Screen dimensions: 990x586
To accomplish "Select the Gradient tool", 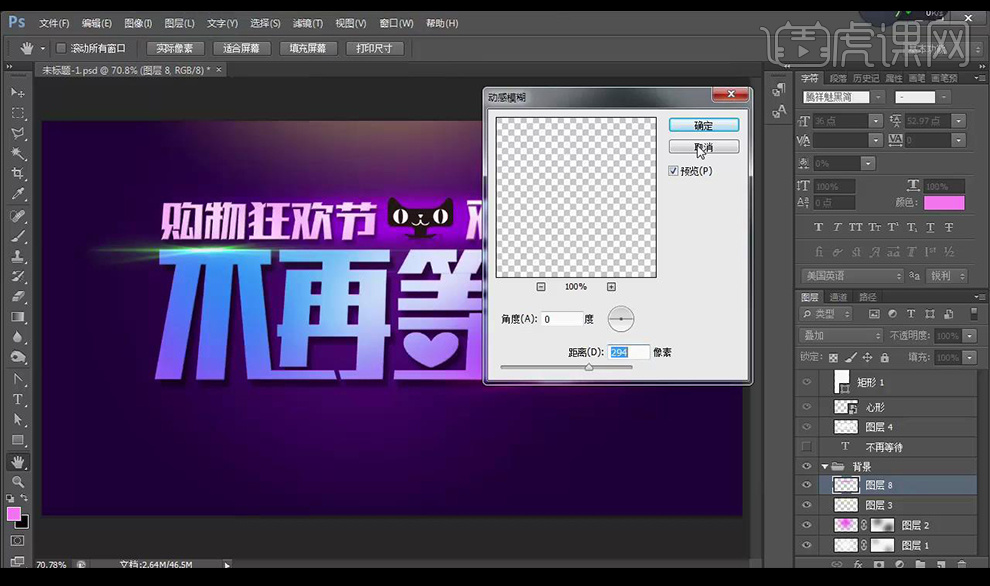I will pos(18,316).
